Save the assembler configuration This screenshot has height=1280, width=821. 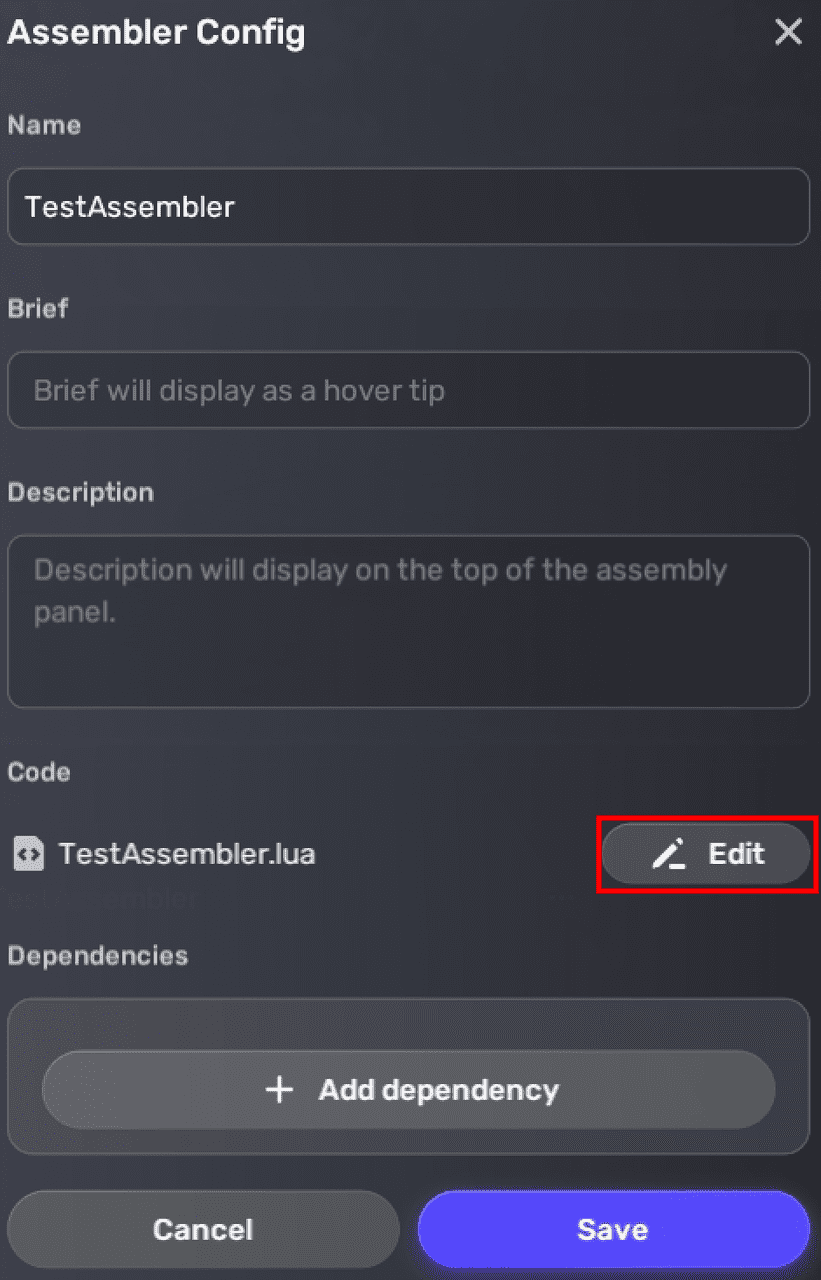[x=613, y=1230]
